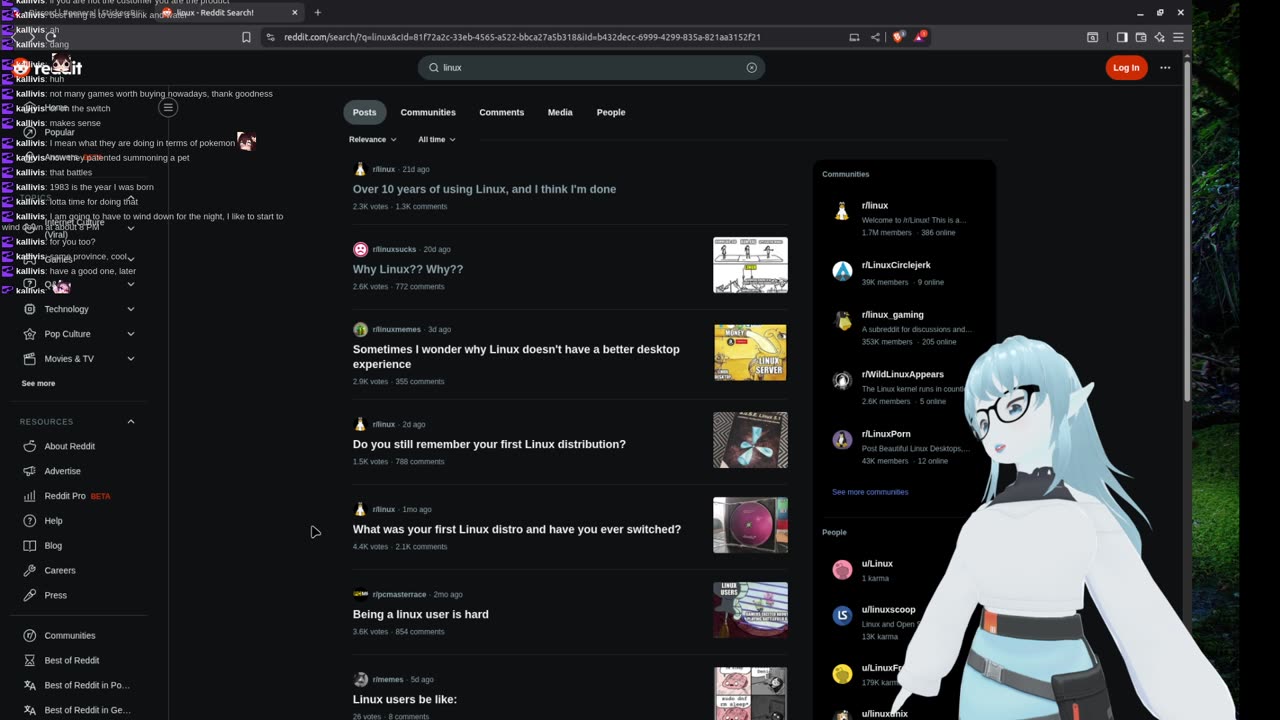Screen dimensions: 1280x720
Task: Switch to the Media tab
Action: (x=560, y=112)
